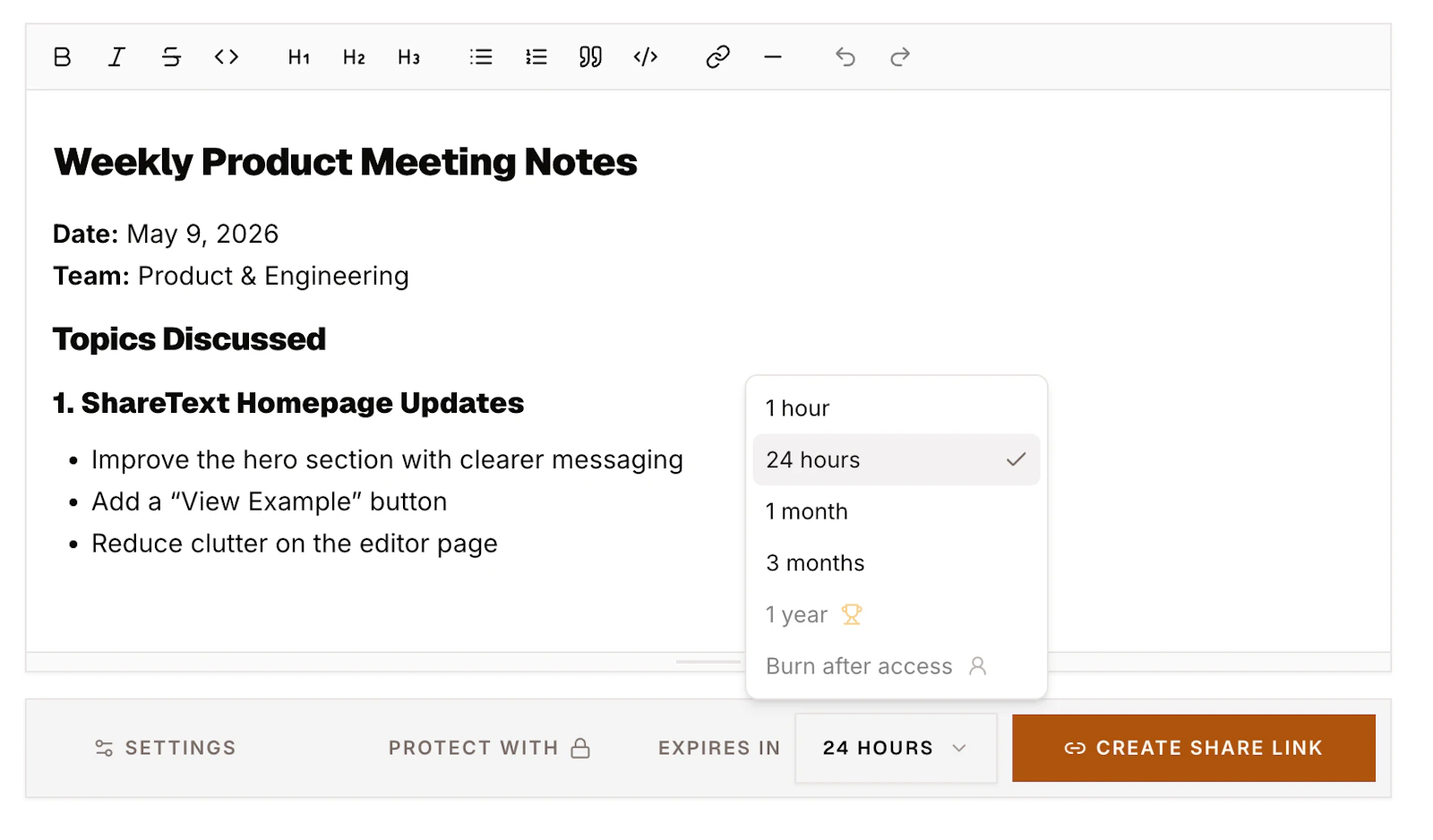1433x840 pixels.
Task: Click the 'May 9, 2026' date text
Action: (202, 235)
